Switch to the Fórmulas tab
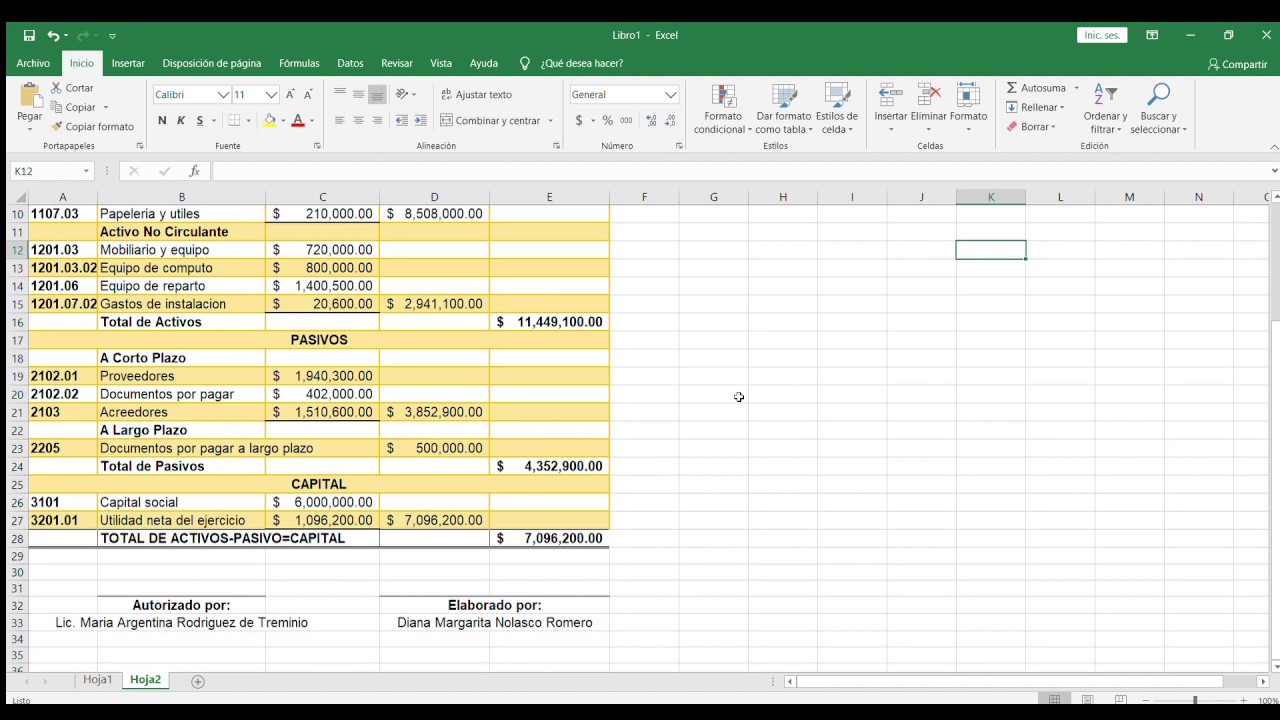1280x720 pixels. click(x=299, y=63)
